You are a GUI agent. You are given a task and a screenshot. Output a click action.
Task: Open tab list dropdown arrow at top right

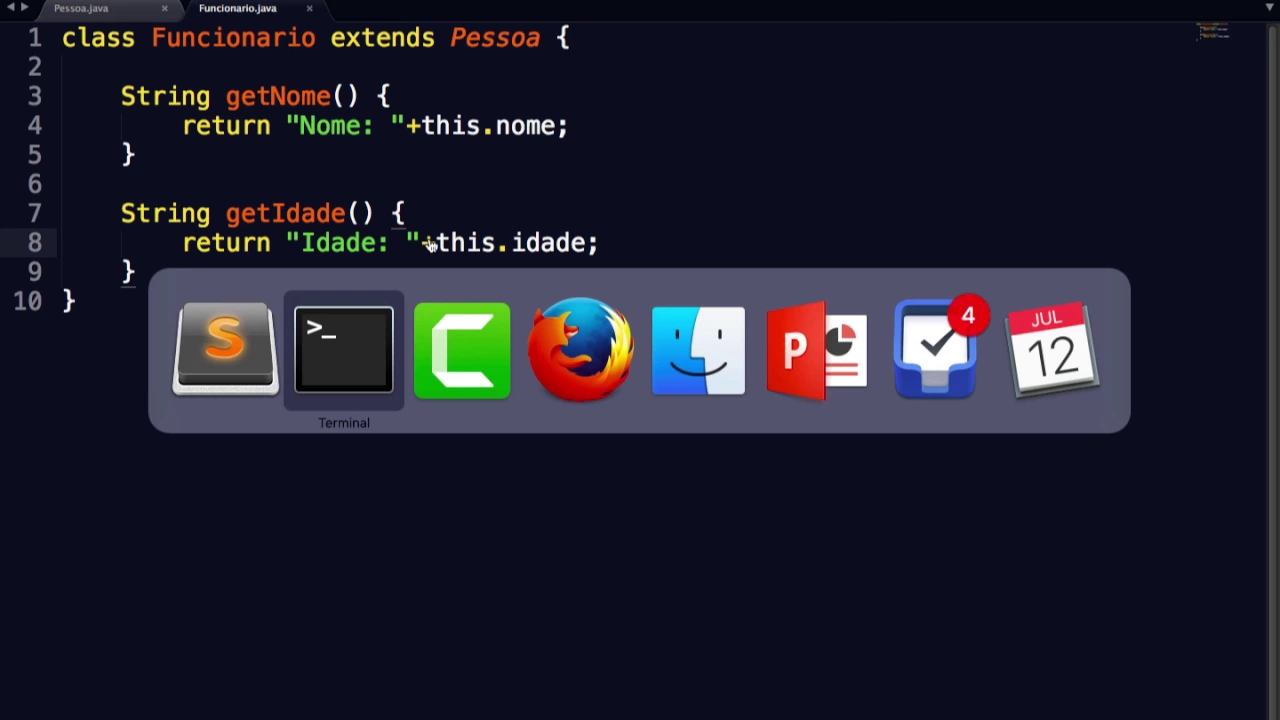[x=1270, y=8]
